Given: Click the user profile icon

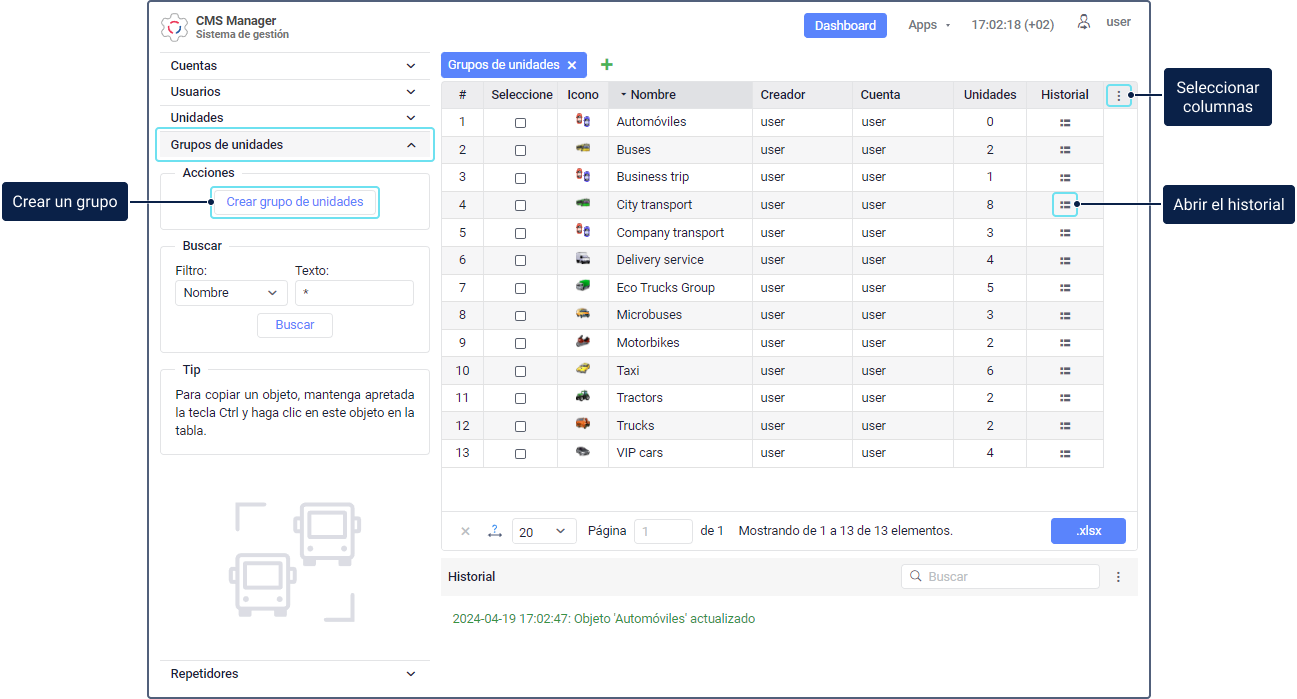Looking at the screenshot, I should 1084,23.
